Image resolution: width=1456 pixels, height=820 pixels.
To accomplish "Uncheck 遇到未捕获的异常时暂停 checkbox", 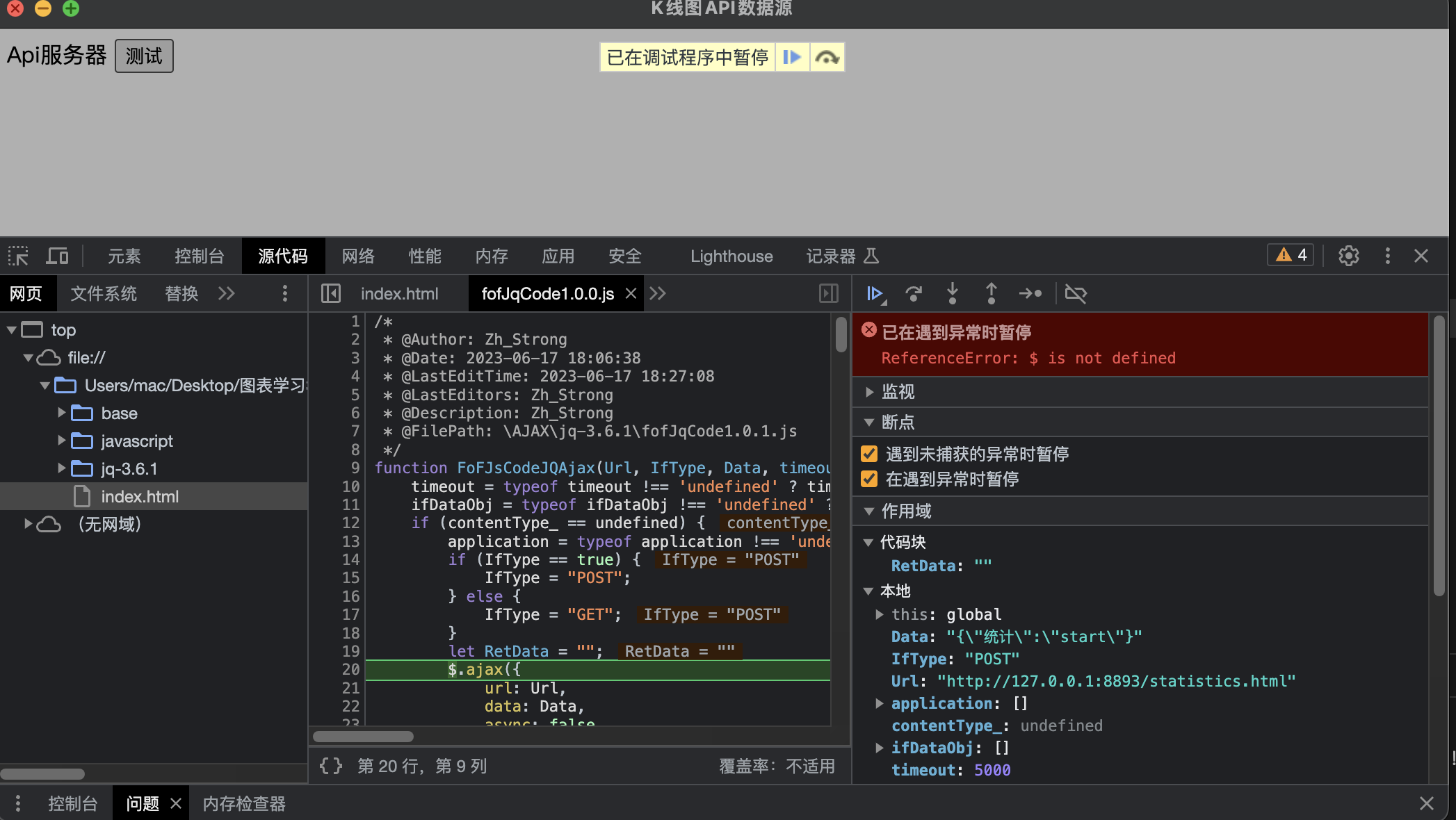I will tap(869, 454).
